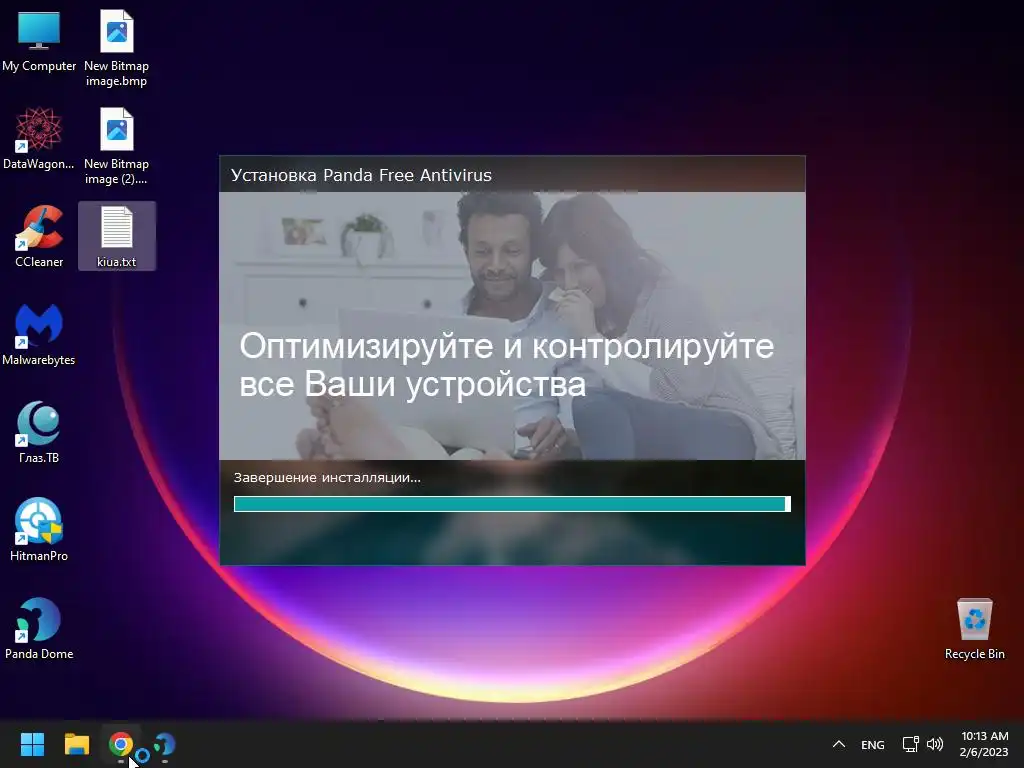Click the Установка Panda Free Antivirus title bar

pos(512,174)
